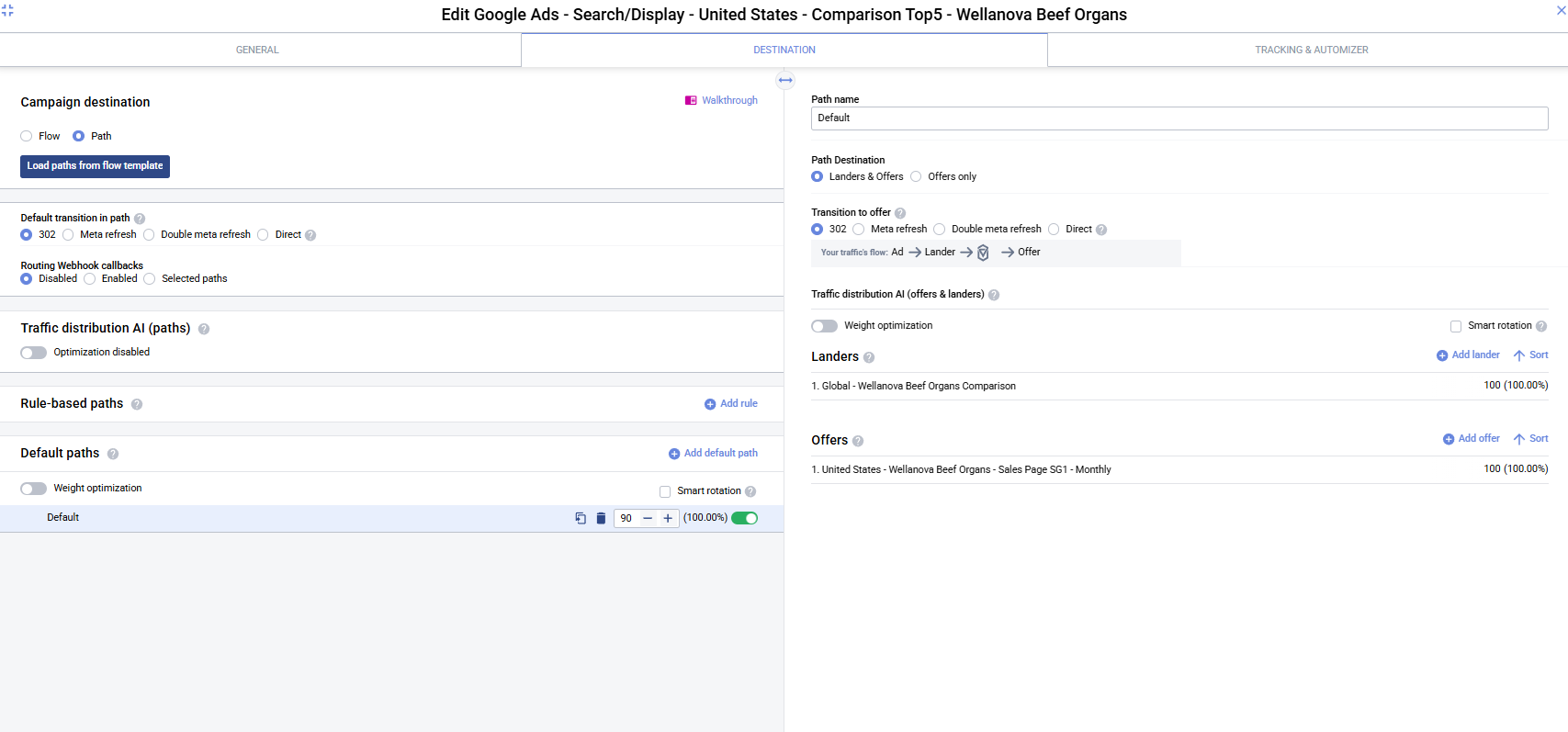Duplicate the Default path
1568x732 pixels.
click(581, 518)
